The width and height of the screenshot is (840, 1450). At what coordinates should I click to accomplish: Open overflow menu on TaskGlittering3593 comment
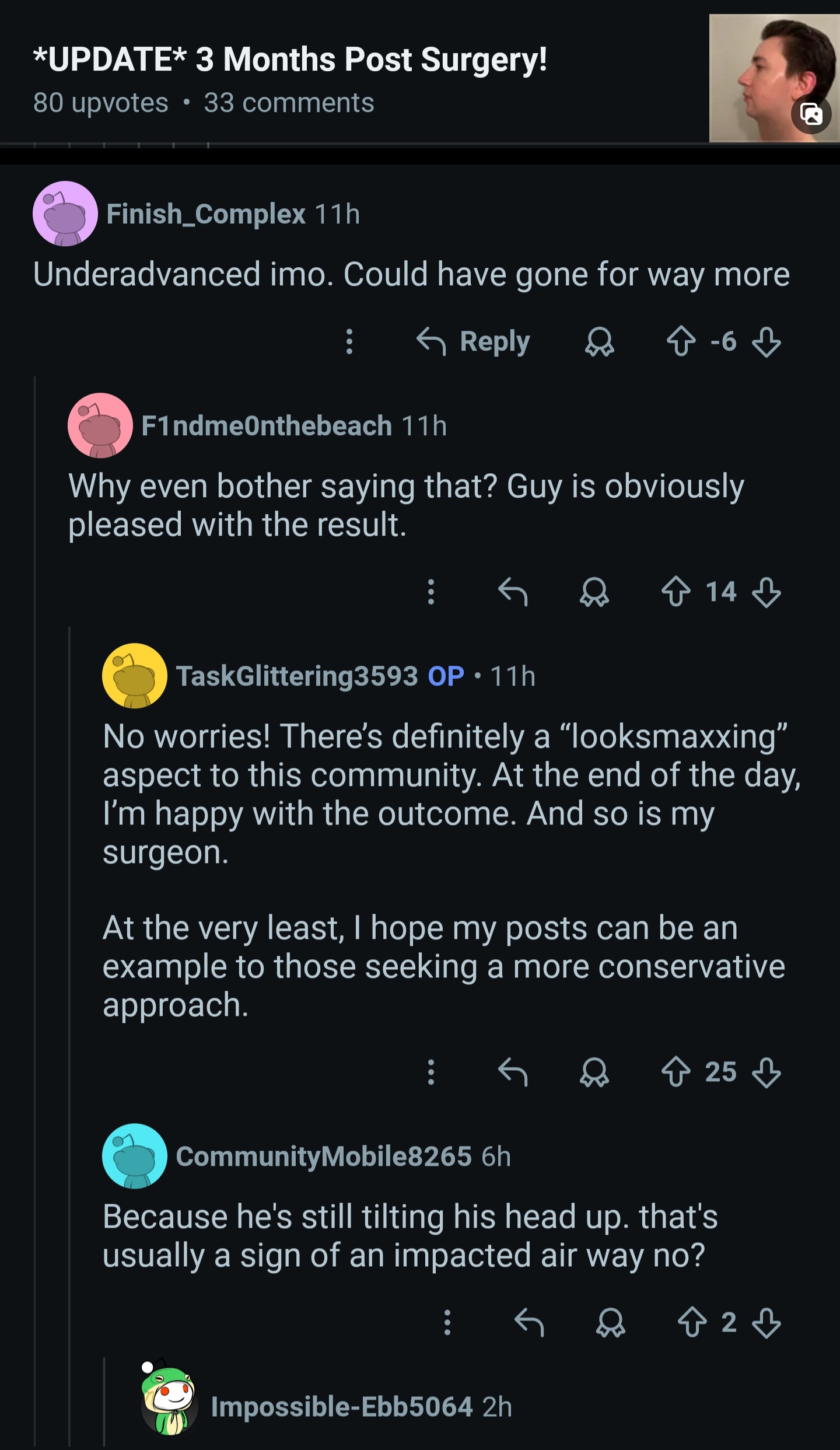click(x=430, y=1071)
